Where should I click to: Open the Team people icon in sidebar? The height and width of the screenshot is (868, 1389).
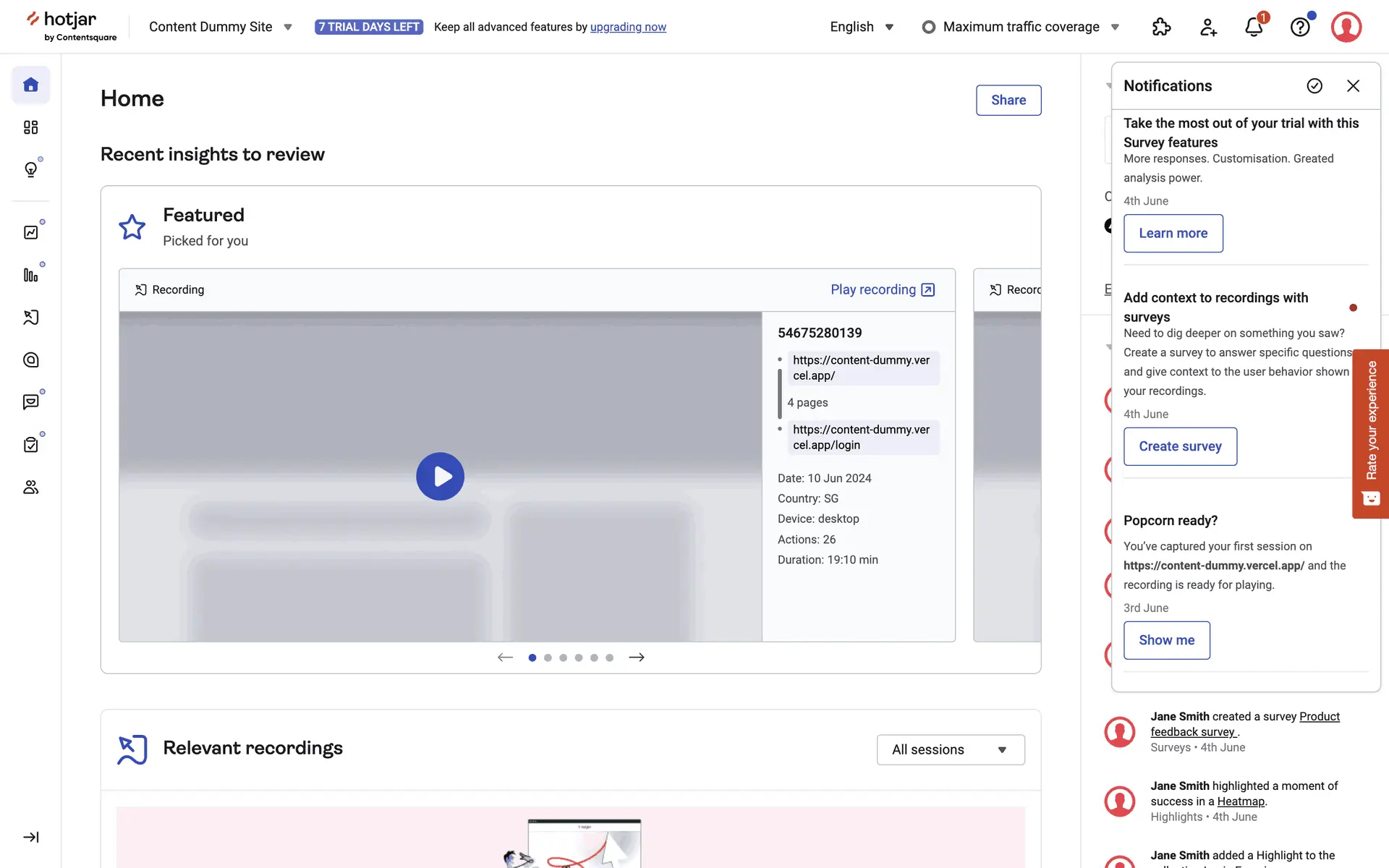(x=30, y=488)
